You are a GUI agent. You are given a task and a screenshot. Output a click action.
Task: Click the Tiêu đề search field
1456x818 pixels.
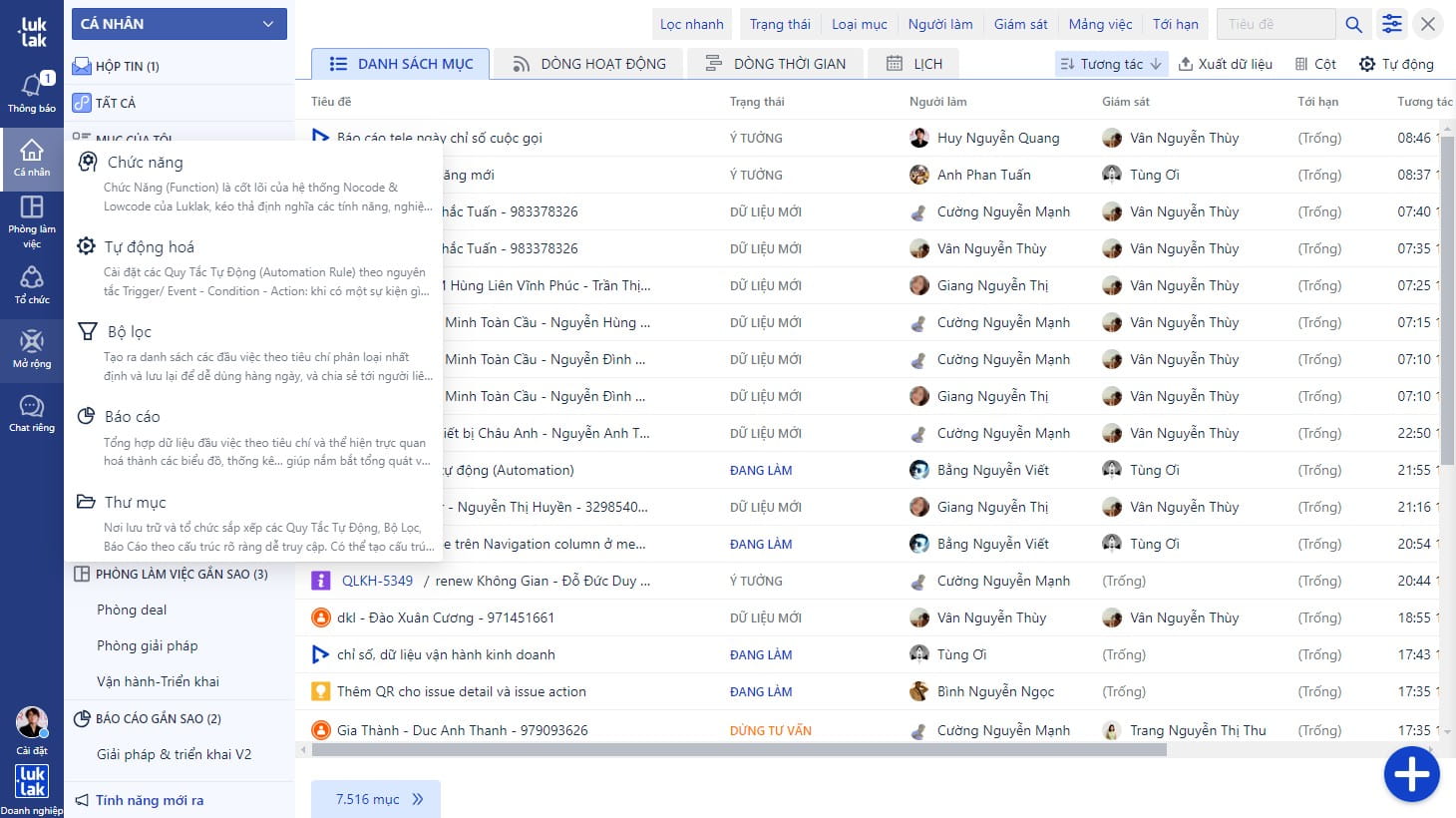(1274, 24)
